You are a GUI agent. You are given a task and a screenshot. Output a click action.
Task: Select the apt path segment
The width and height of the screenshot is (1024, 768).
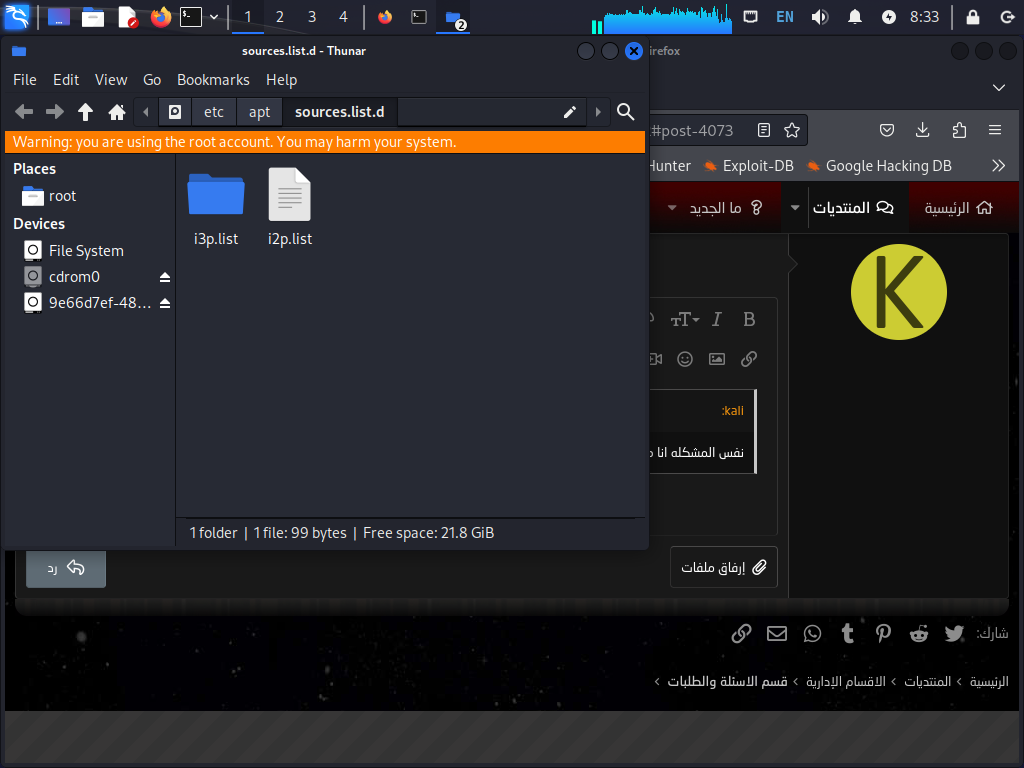(x=259, y=112)
